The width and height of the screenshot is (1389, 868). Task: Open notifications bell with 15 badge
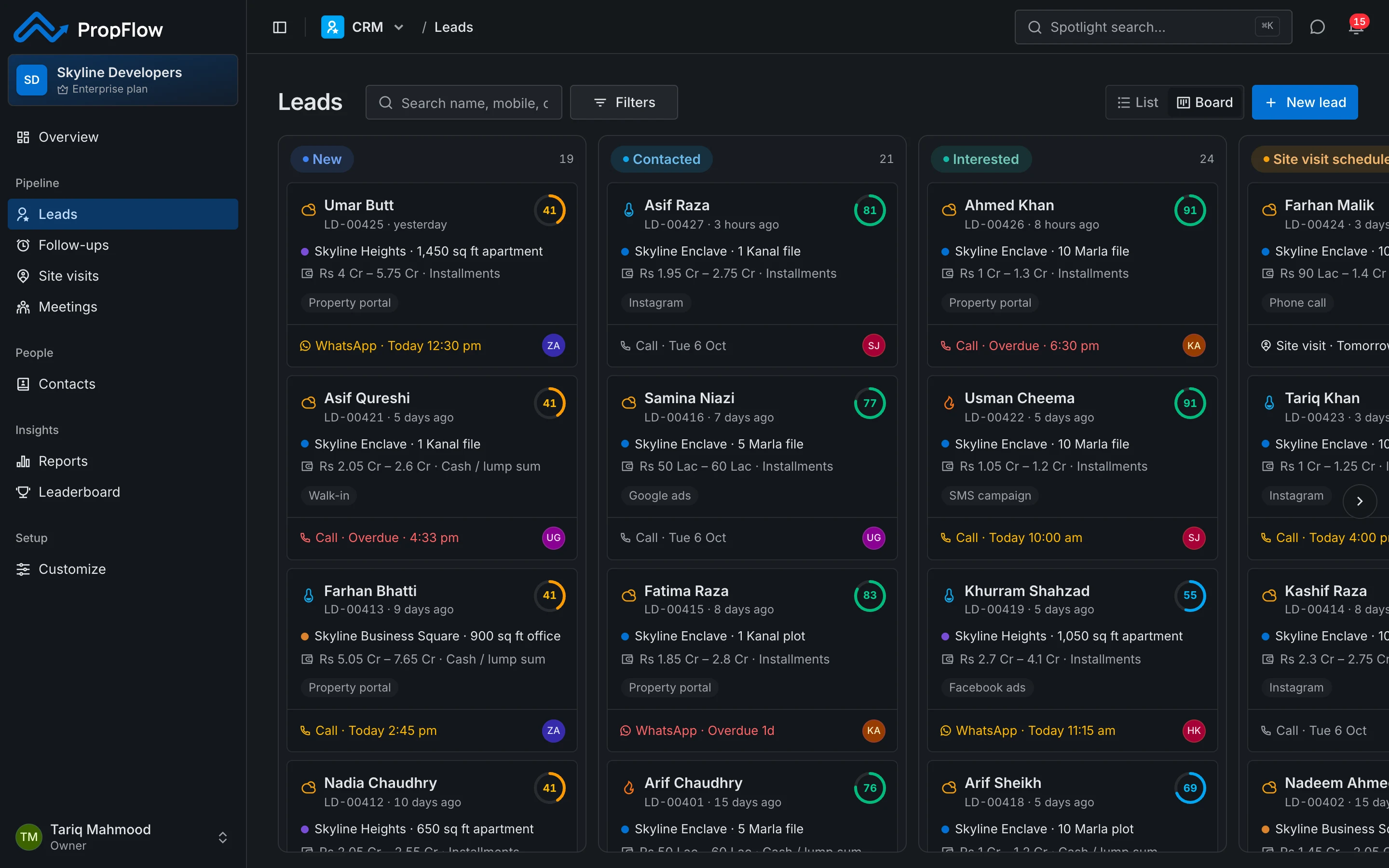[x=1356, y=27]
